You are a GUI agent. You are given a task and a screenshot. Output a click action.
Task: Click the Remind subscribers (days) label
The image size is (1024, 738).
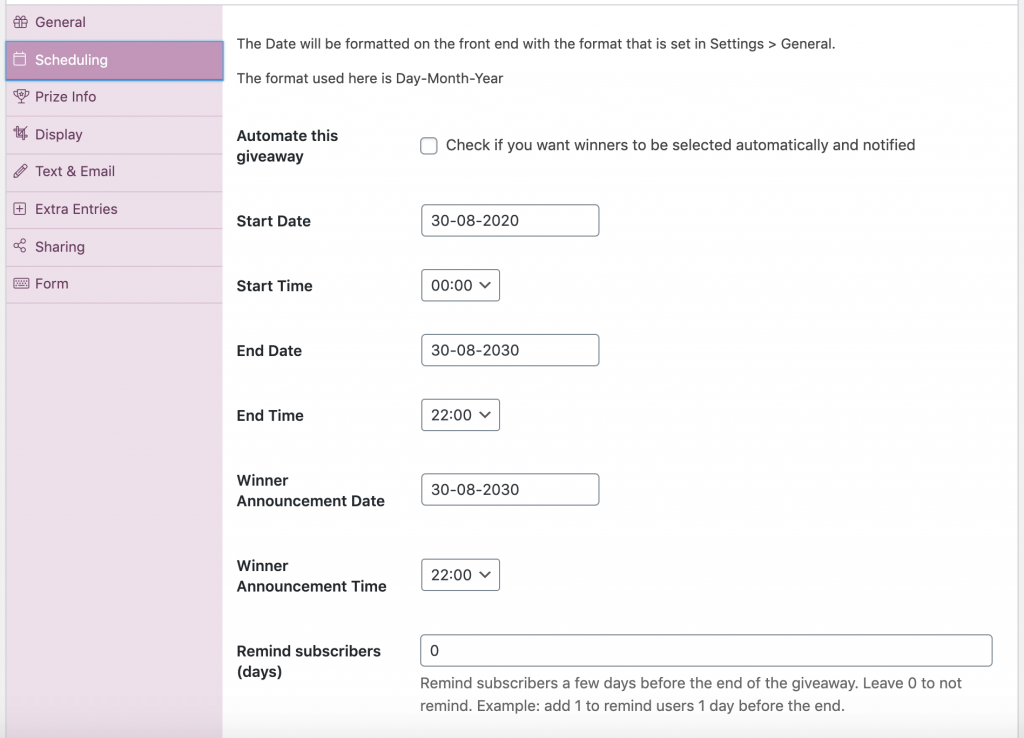[x=308, y=662]
